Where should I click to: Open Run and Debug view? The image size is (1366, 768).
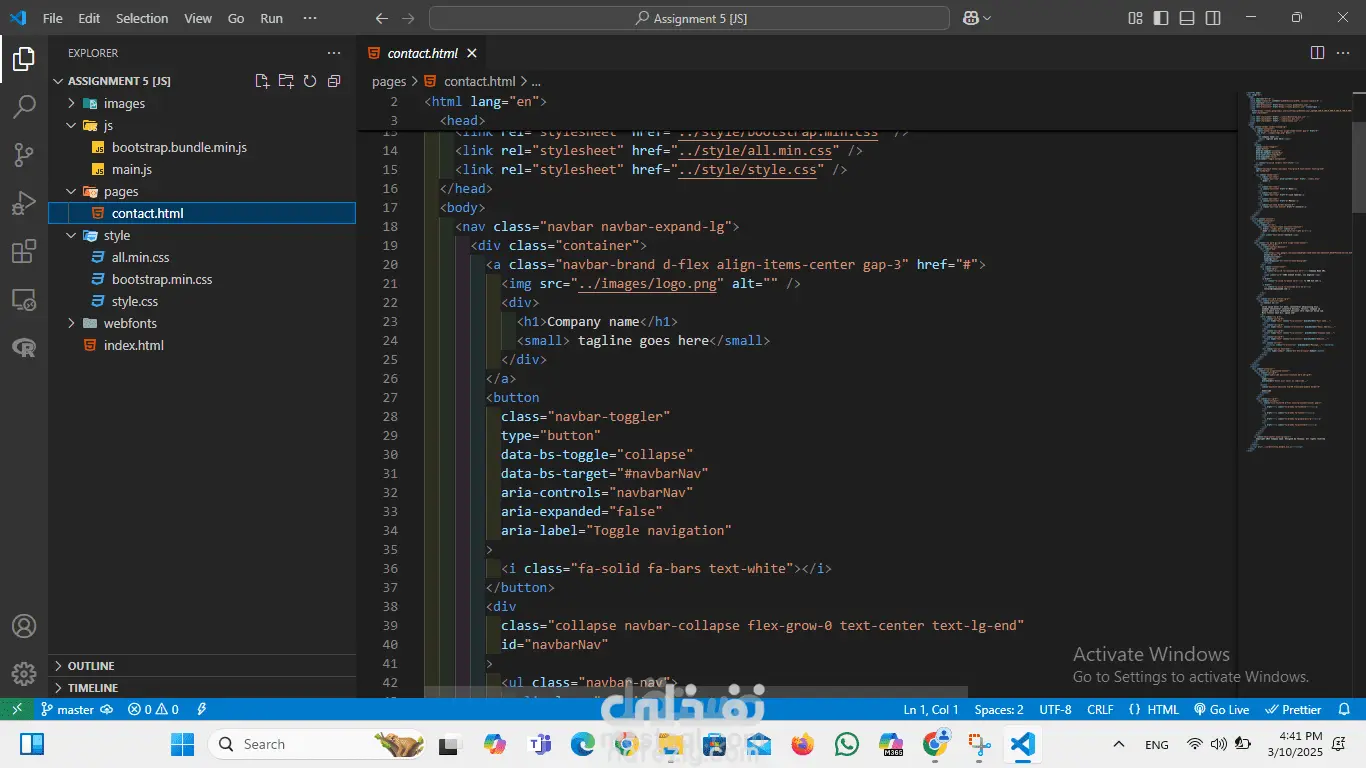coord(24,203)
